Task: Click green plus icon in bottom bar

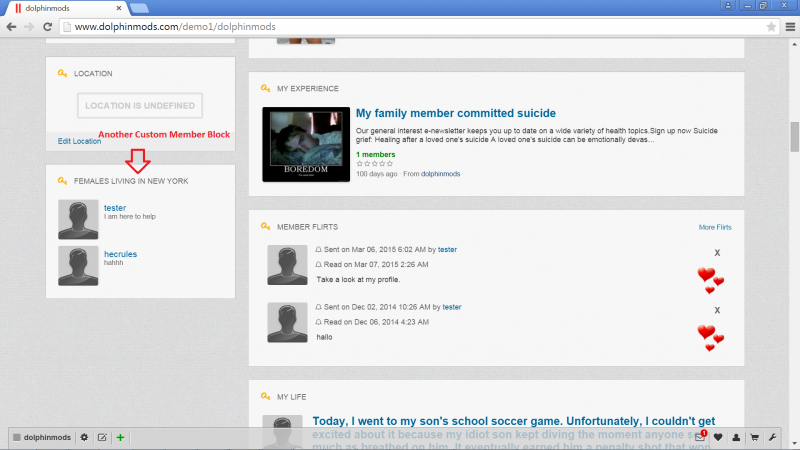Action: pyautogui.click(x=120, y=437)
